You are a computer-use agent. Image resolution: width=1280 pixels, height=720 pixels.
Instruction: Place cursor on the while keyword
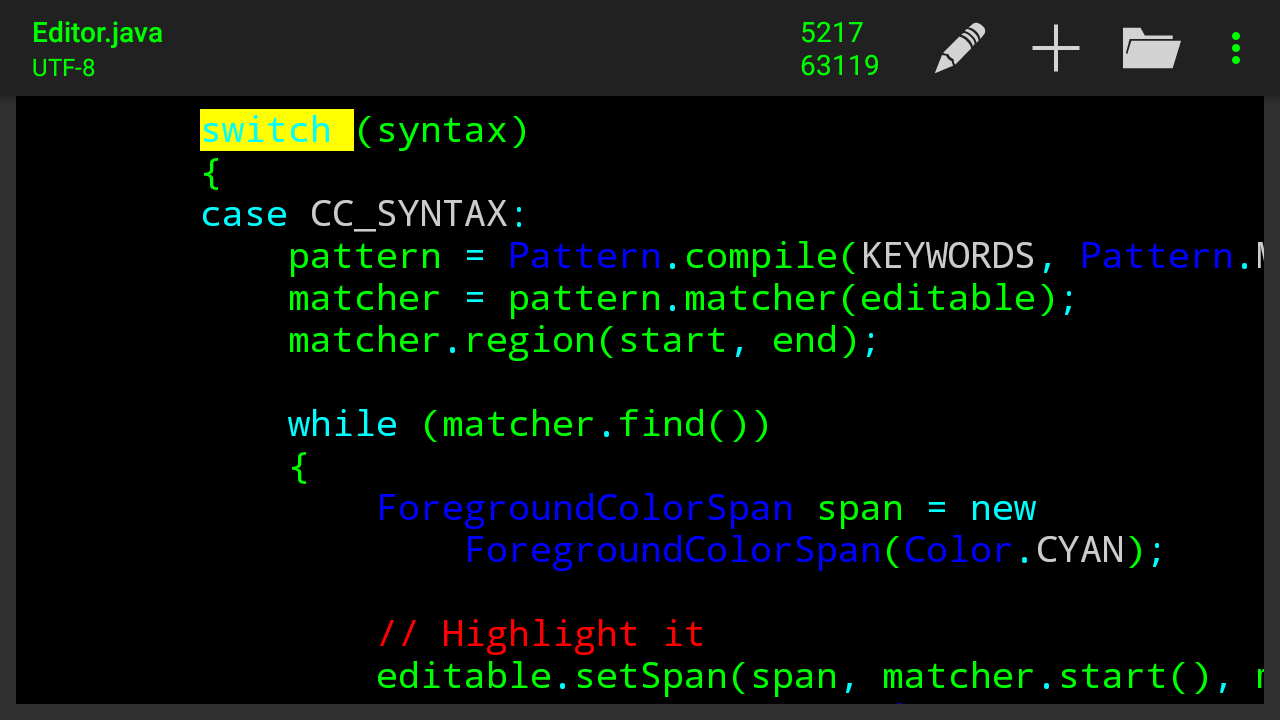(x=342, y=424)
